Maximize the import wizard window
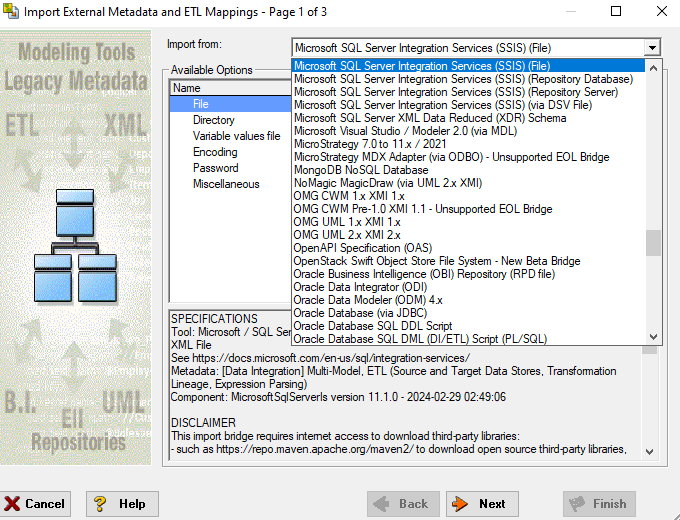 click(616, 11)
